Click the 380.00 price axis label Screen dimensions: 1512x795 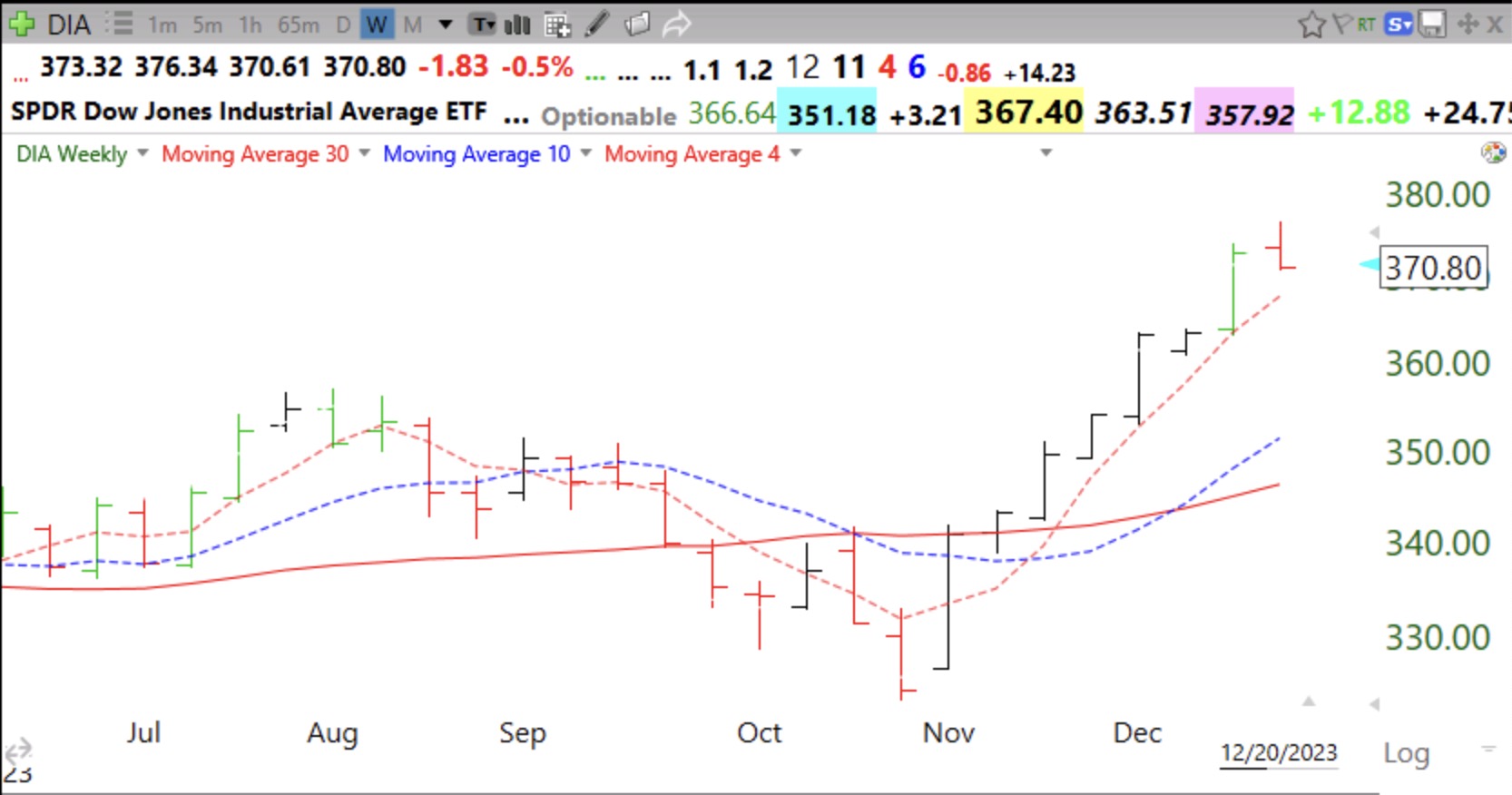(x=1438, y=195)
